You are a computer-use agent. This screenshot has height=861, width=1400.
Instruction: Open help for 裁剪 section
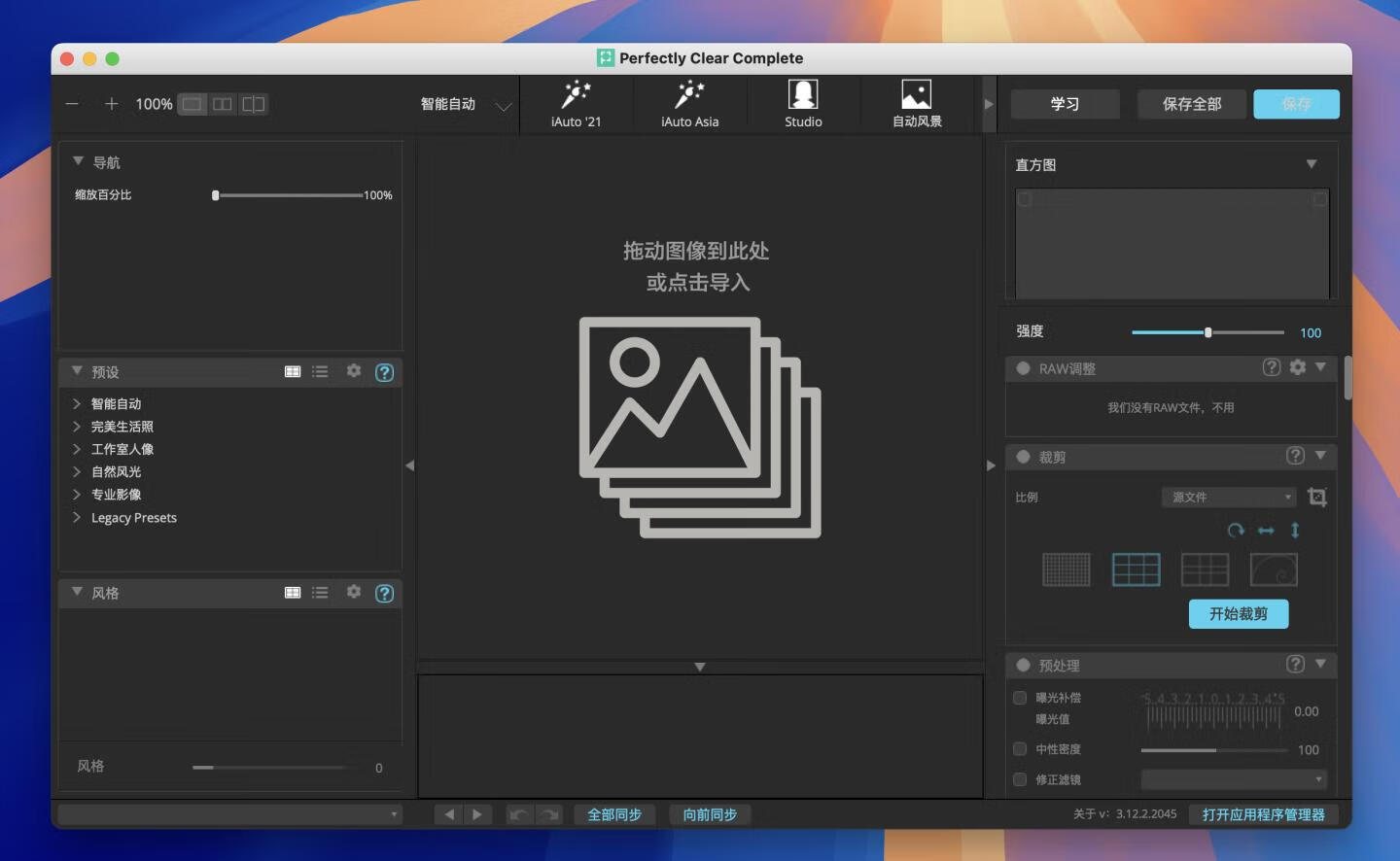coord(1296,456)
